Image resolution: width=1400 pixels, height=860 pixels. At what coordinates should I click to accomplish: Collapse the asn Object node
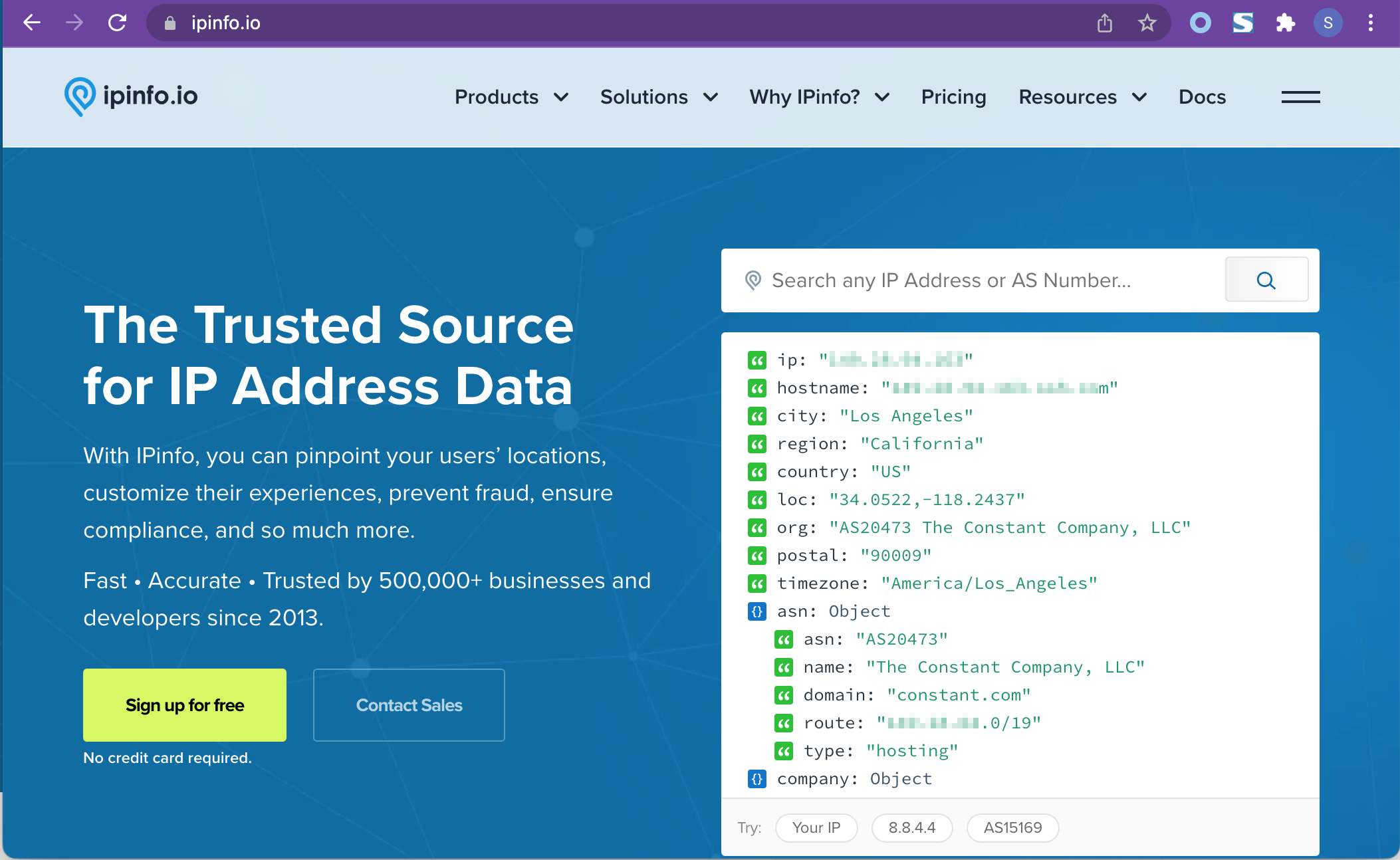757,611
